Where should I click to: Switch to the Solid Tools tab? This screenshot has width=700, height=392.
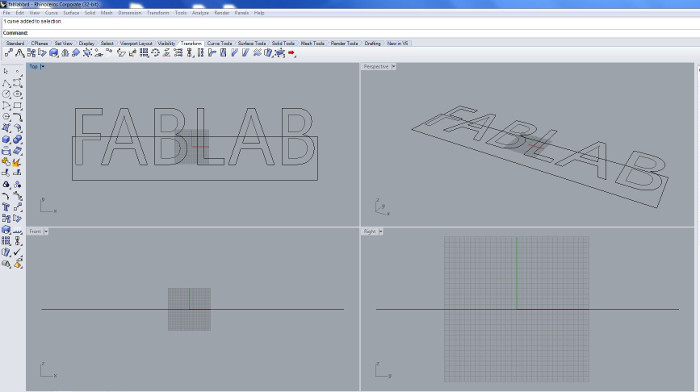283,43
